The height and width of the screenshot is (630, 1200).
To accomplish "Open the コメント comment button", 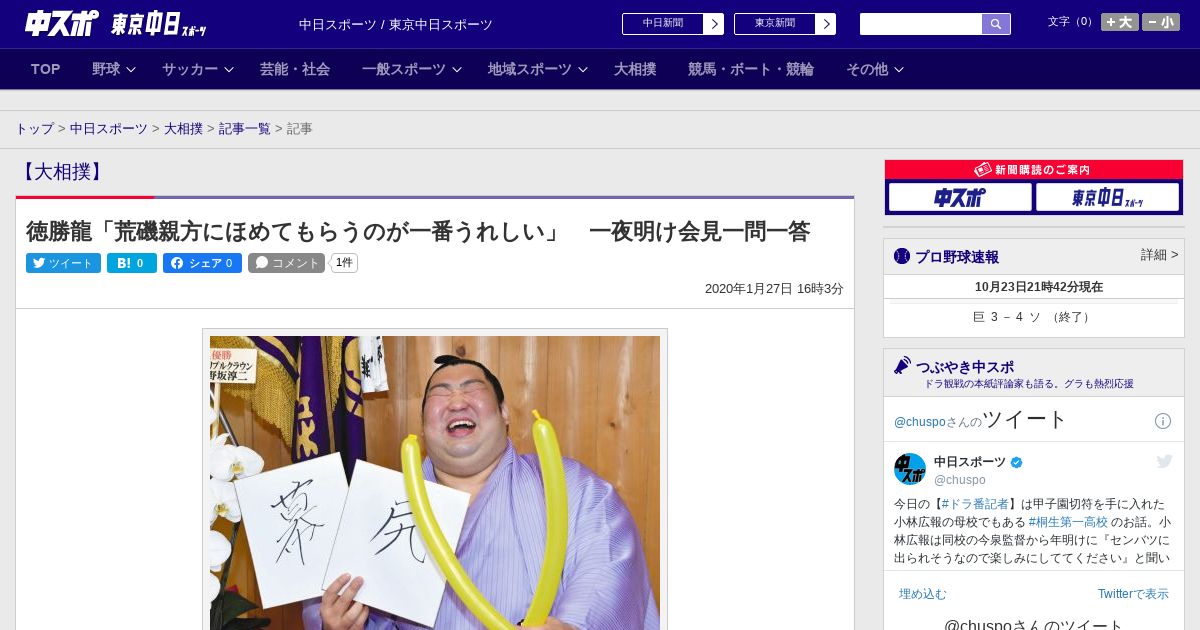I will (x=287, y=263).
